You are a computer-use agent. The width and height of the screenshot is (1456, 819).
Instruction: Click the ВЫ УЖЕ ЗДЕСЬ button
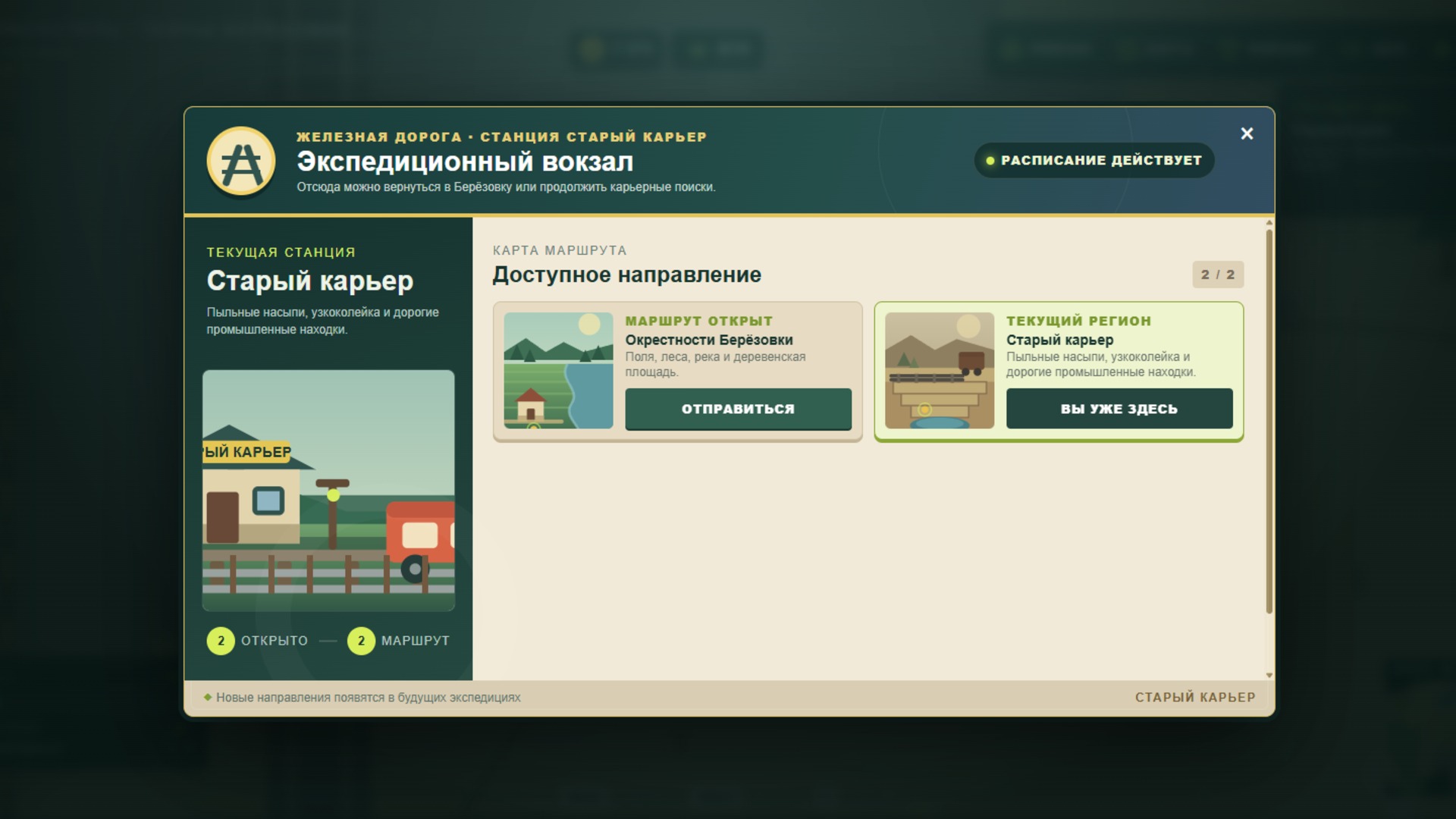(1119, 409)
